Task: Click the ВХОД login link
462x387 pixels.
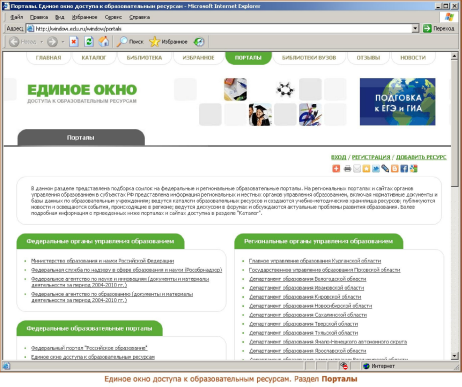Action: click(x=338, y=157)
